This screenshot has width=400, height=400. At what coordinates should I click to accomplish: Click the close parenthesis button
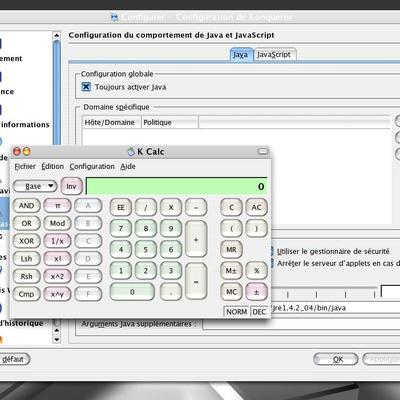[256, 228]
